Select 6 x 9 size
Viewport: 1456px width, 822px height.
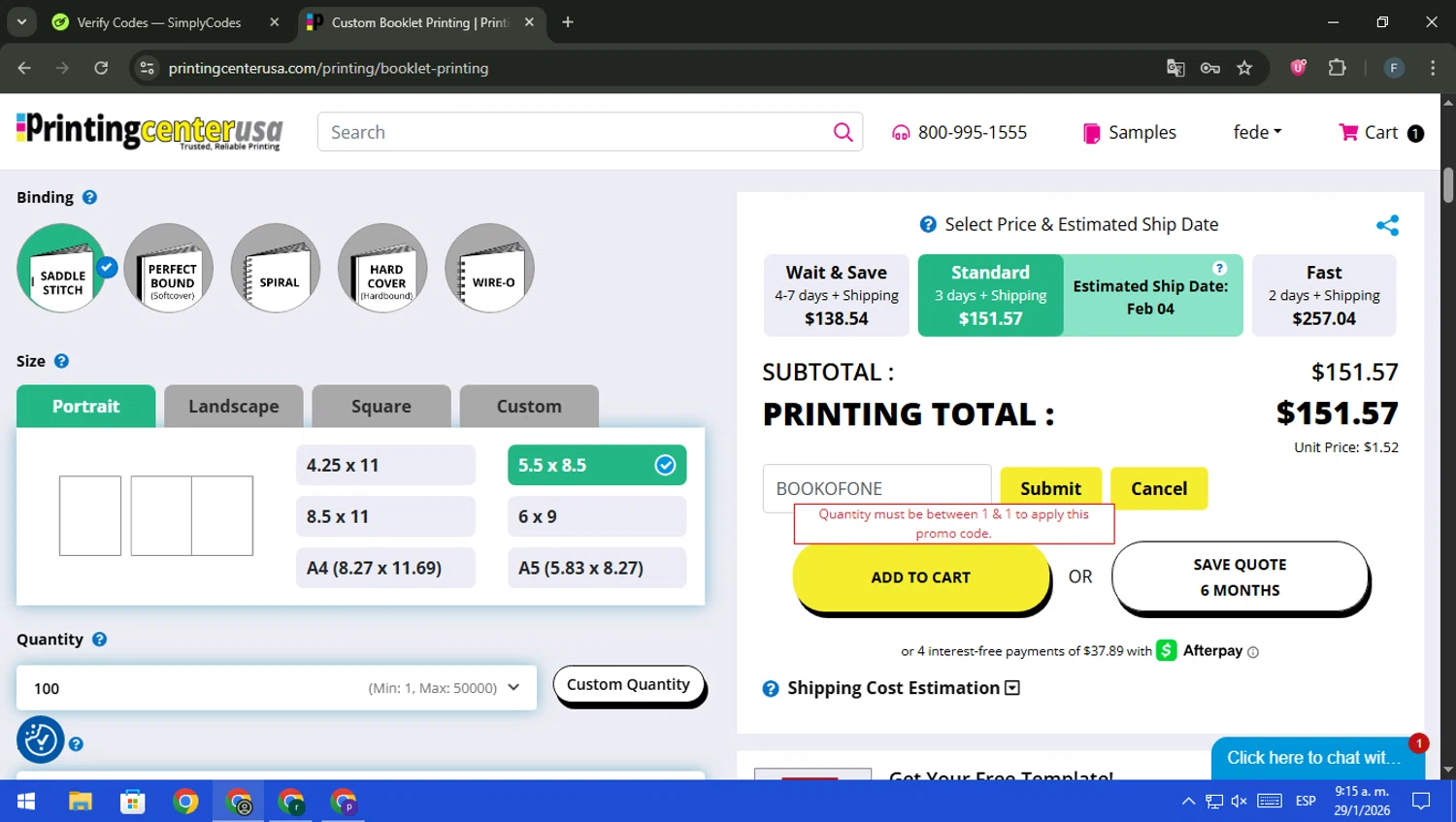click(597, 516)
